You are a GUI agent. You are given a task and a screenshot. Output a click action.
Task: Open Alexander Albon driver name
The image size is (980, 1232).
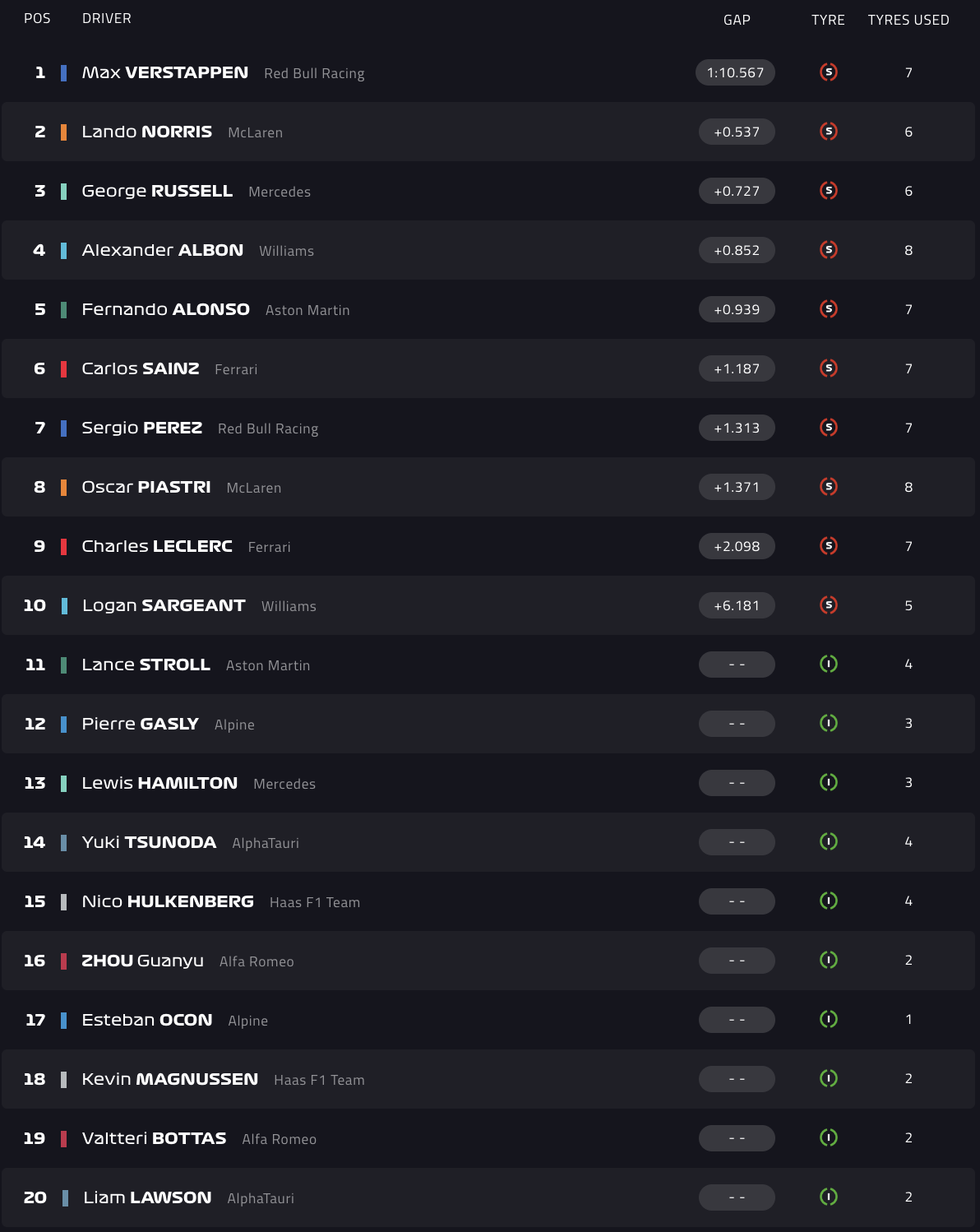pyautogui.click(x=163, y=250)
